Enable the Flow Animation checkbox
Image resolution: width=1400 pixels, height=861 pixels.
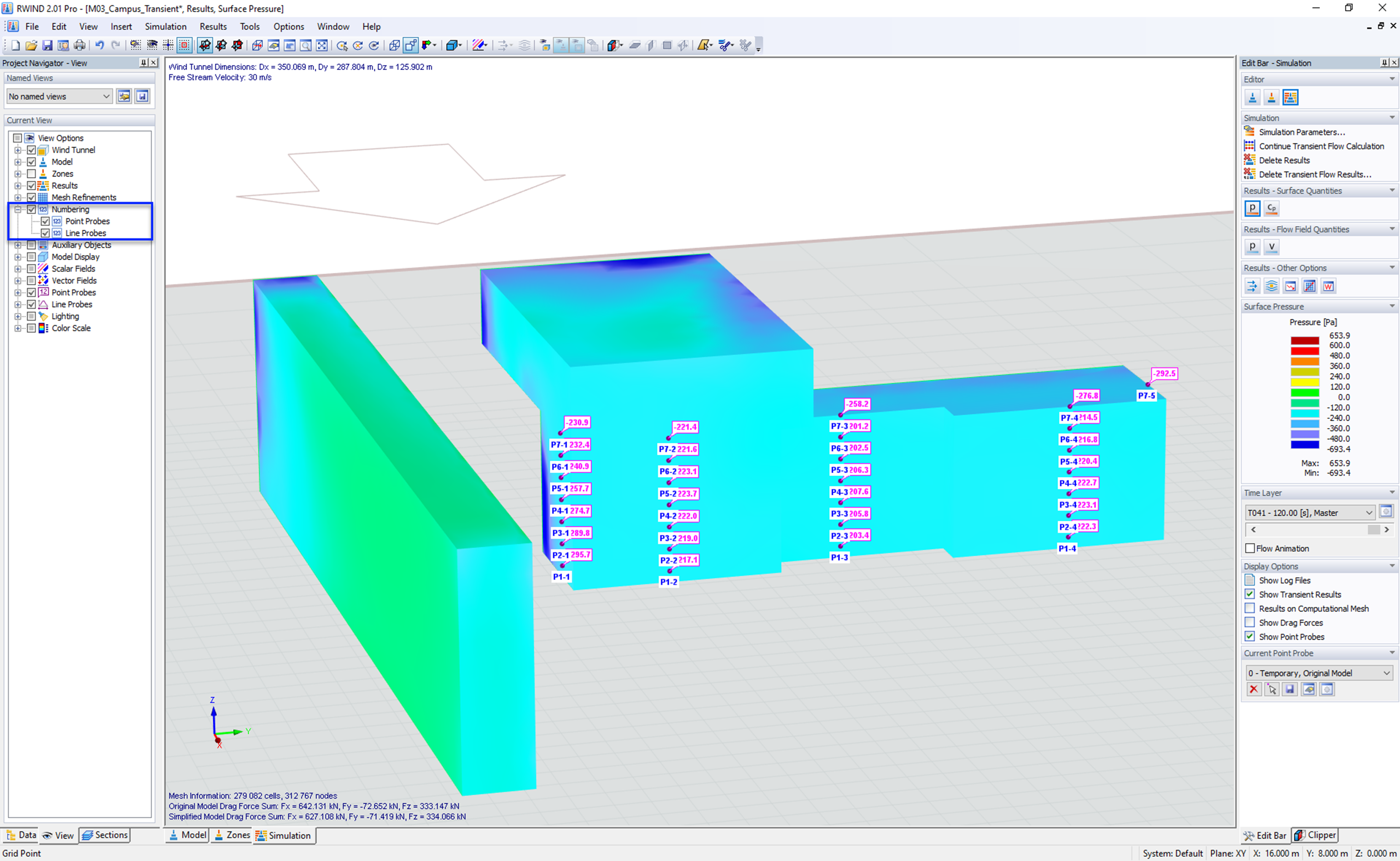pyautogui.click(x=1250, y=548)
